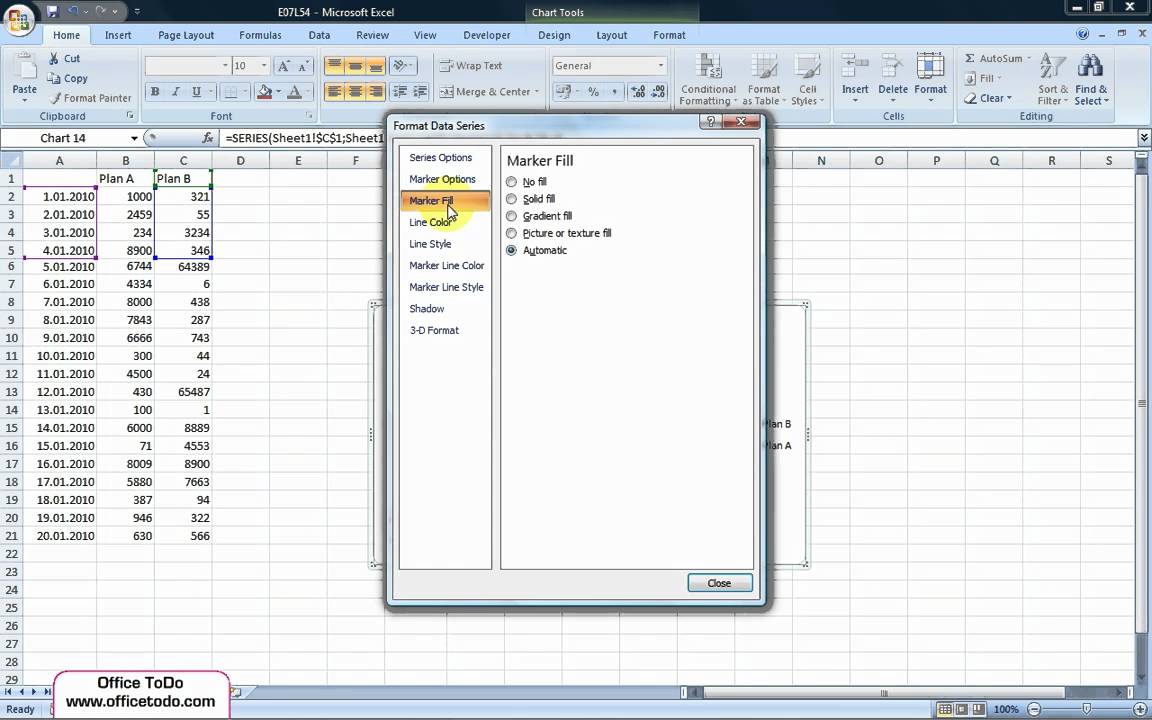Click the Increase Font Size icon
1152x720 pixels.
[284, 66]
